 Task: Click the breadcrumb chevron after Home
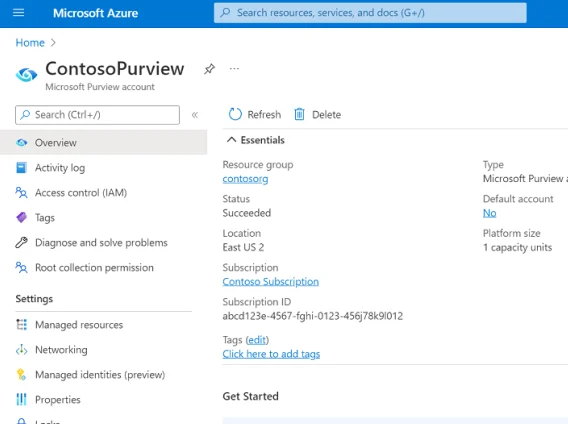pos(53,43)
